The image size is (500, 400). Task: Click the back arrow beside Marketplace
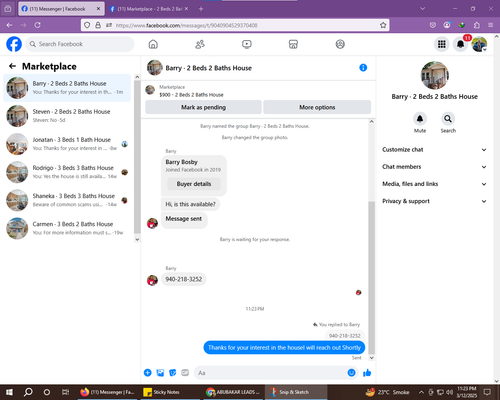pos(12,66)
